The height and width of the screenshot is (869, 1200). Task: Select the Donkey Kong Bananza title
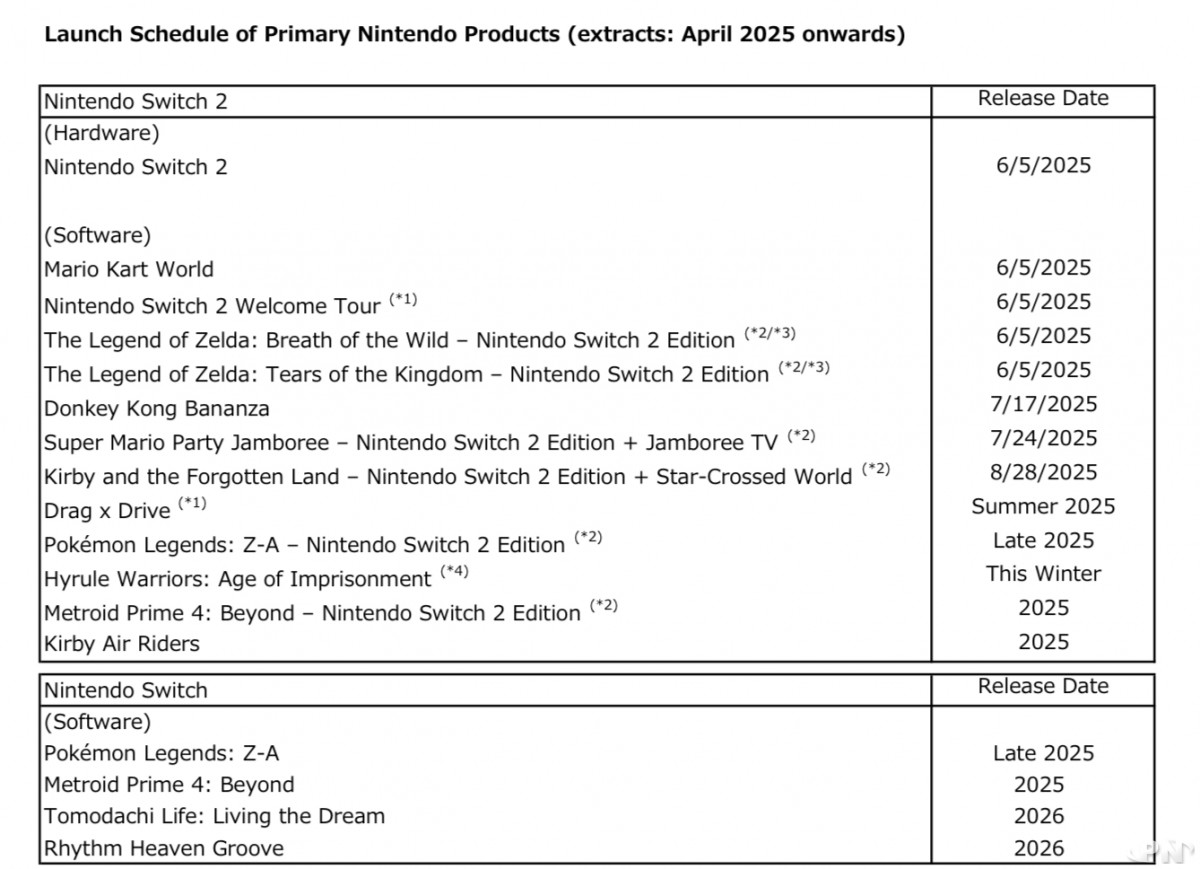157,408
